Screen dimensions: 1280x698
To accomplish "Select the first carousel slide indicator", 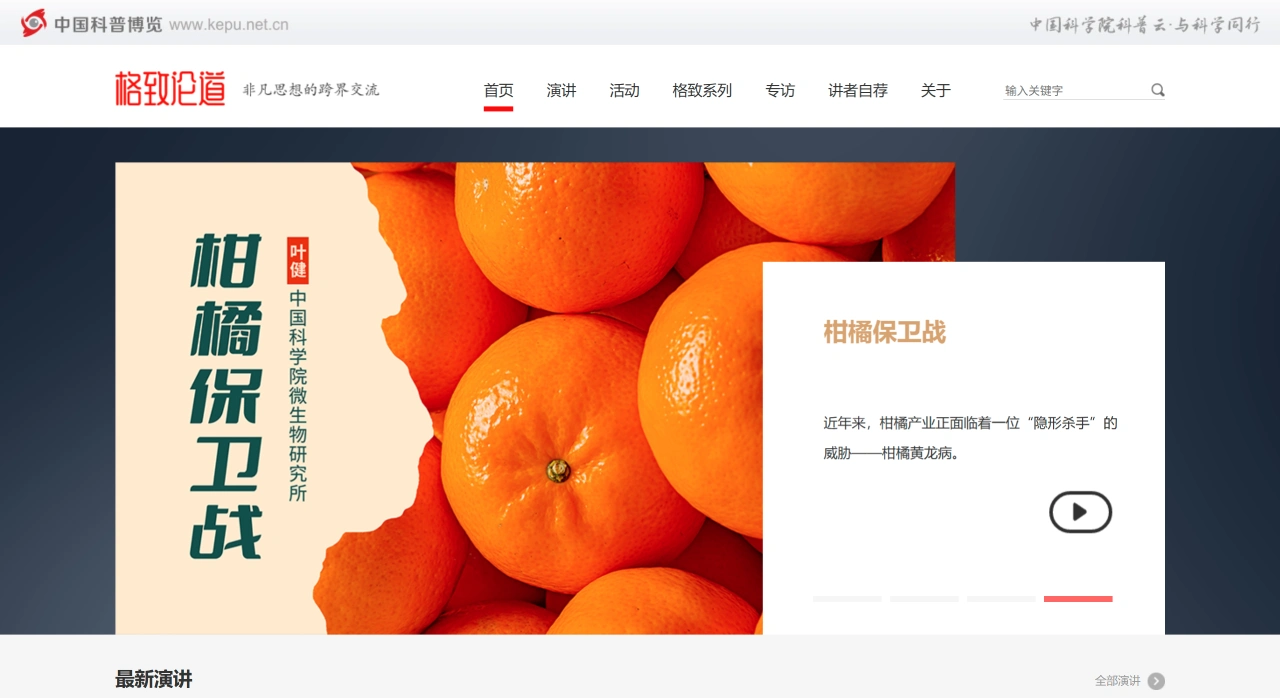I will click(847, 599).
